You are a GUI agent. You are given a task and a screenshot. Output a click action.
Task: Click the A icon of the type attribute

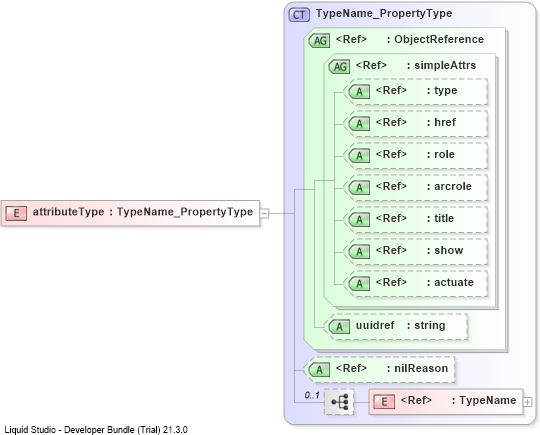point(359,92)
